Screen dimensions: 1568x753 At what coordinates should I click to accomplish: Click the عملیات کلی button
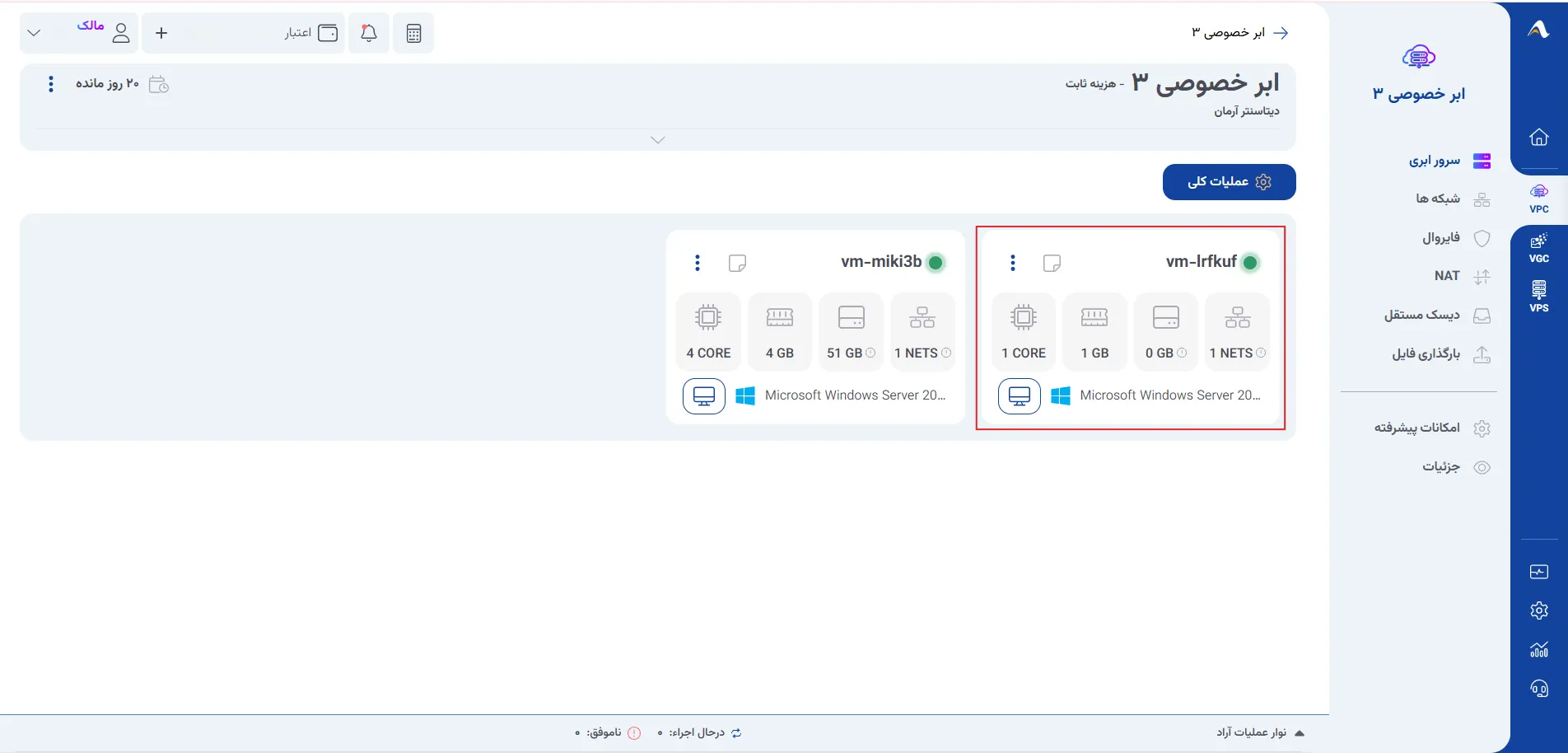(x=1229, y=182)
